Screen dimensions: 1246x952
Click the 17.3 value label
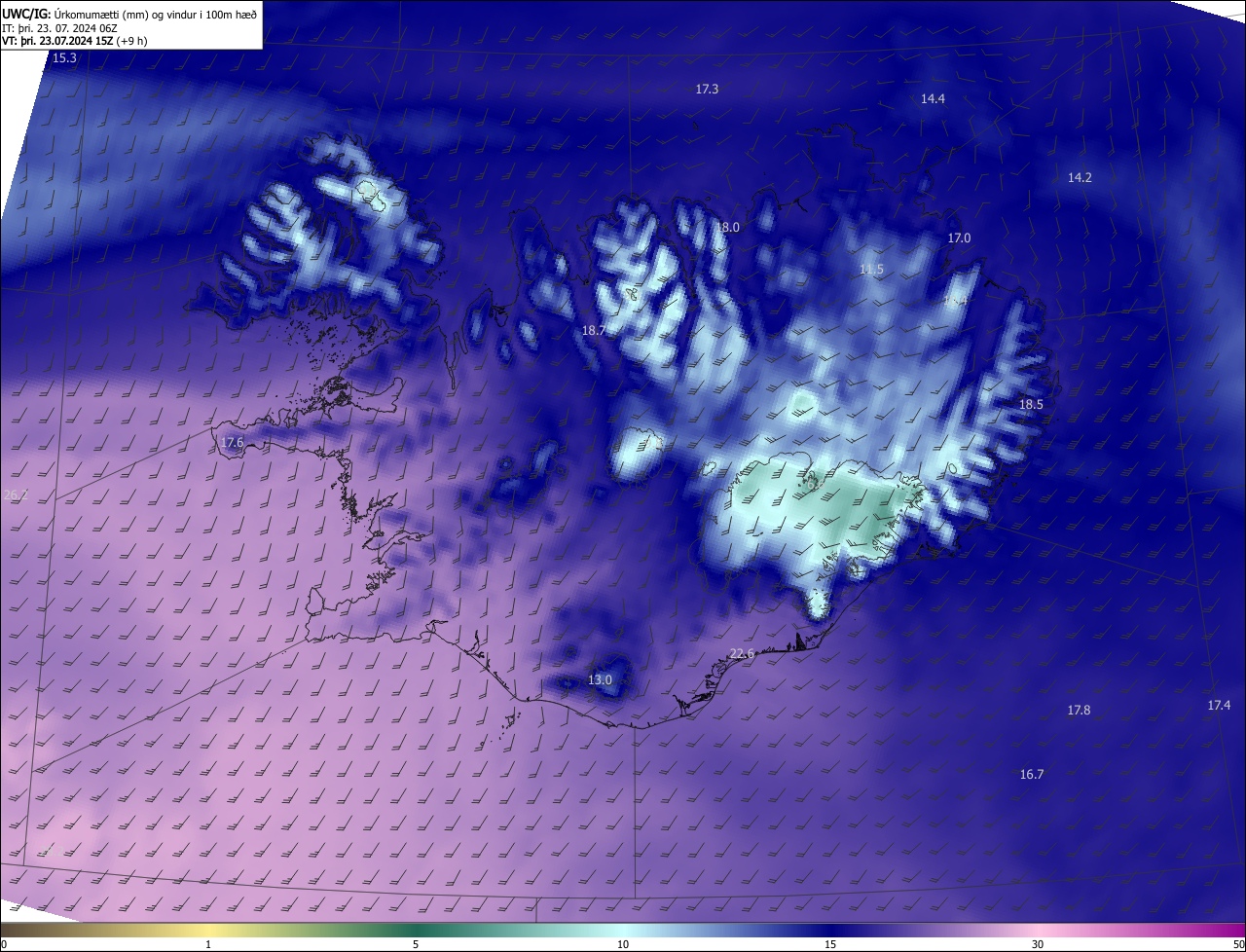pyautogui.click(x=707, y=90)
